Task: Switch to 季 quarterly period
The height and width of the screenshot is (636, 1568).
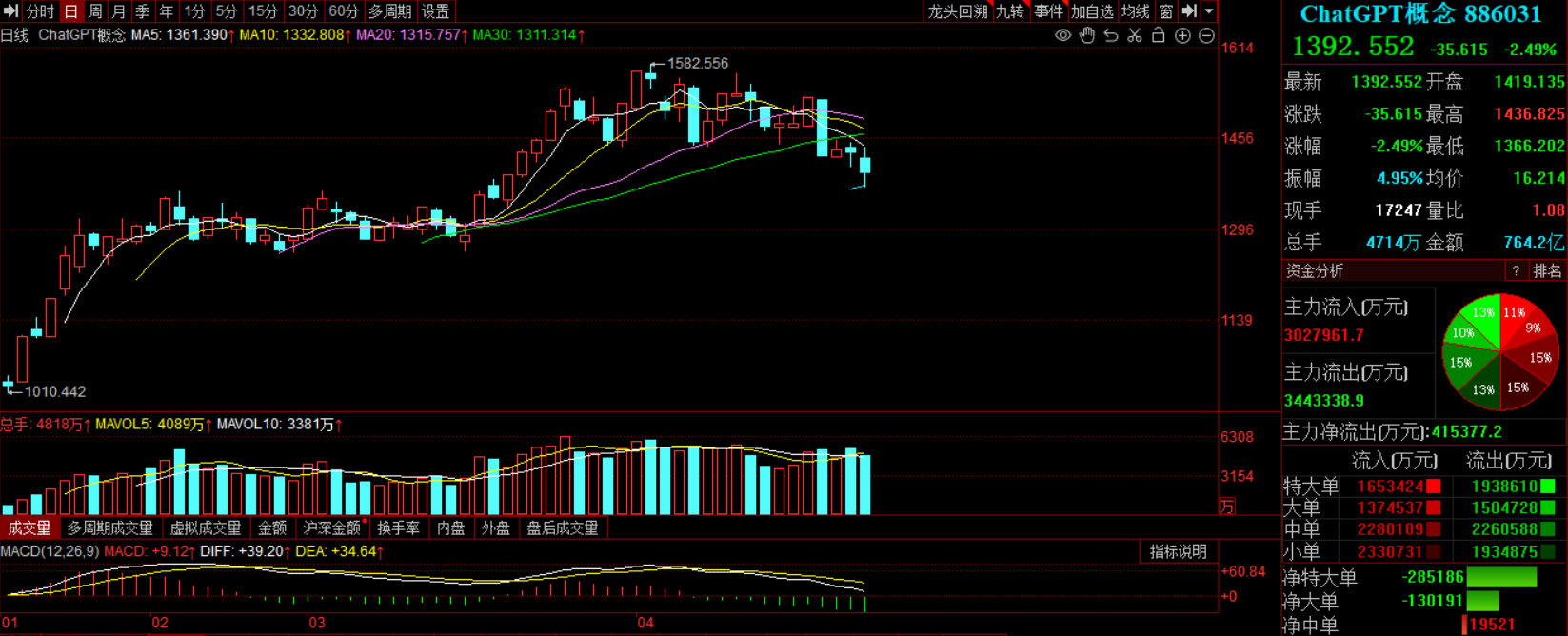Action: coord(143,11)
